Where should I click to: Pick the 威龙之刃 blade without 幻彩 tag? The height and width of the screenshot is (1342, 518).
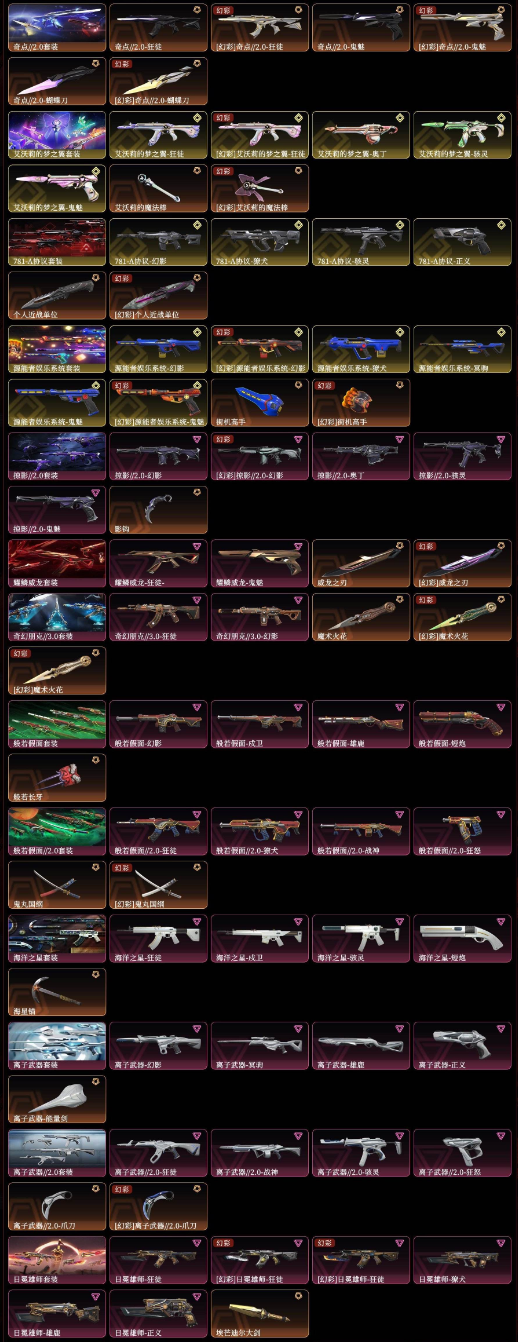(x=361, y=565)
